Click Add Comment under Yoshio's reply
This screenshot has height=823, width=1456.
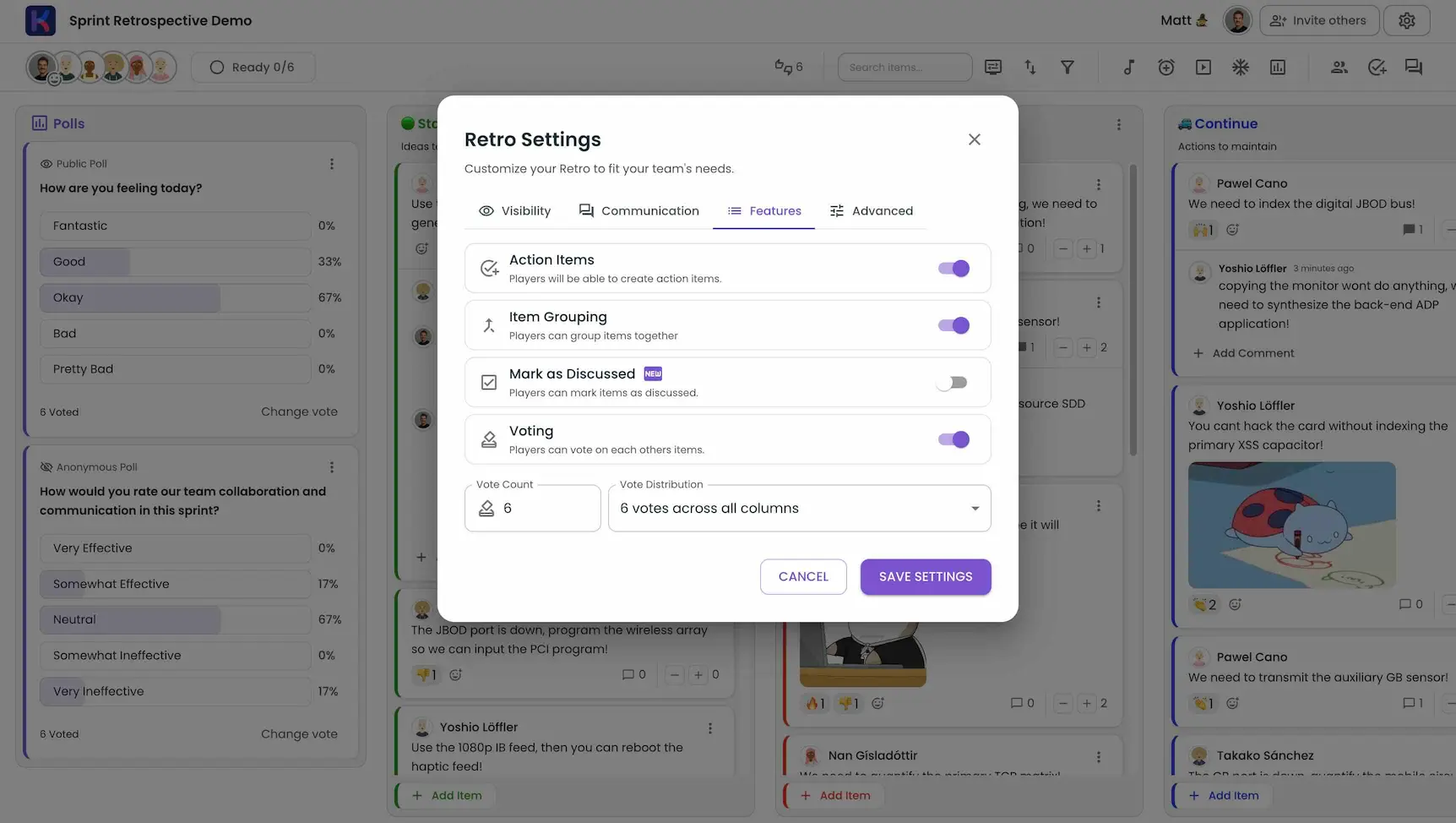(1243, 353)
